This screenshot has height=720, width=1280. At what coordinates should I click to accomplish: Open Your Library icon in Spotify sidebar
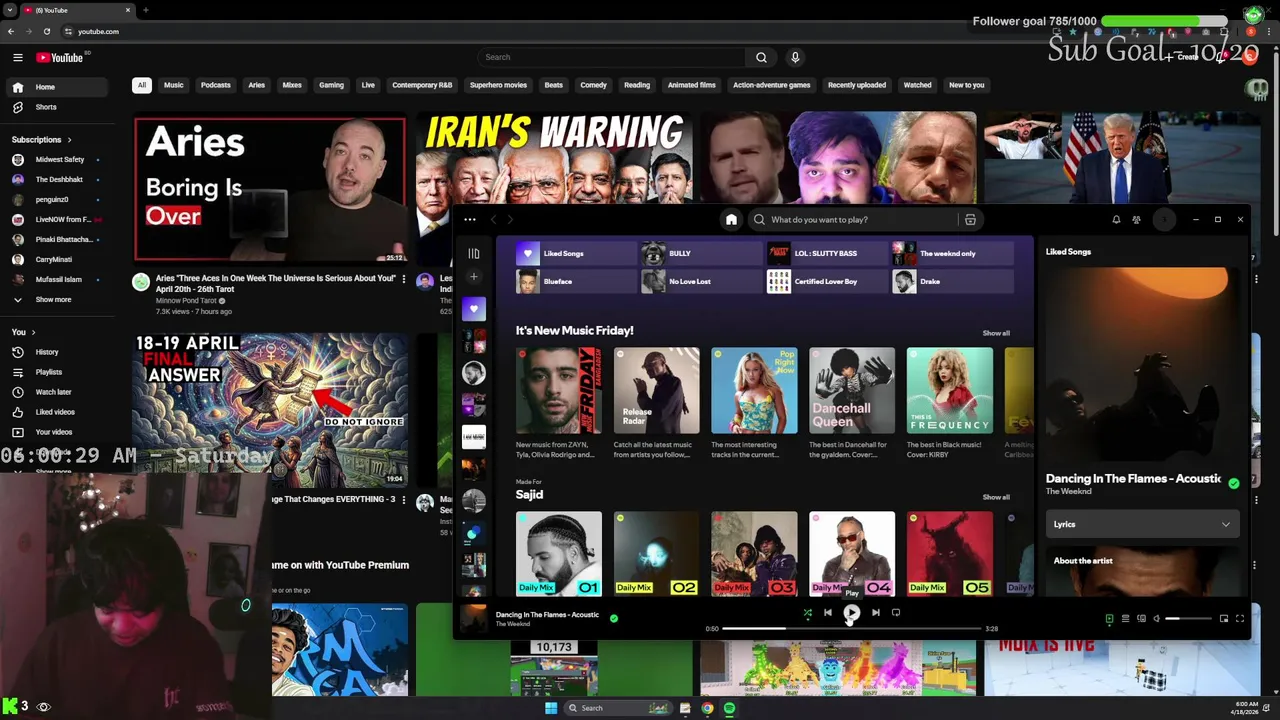coord(474,254)
